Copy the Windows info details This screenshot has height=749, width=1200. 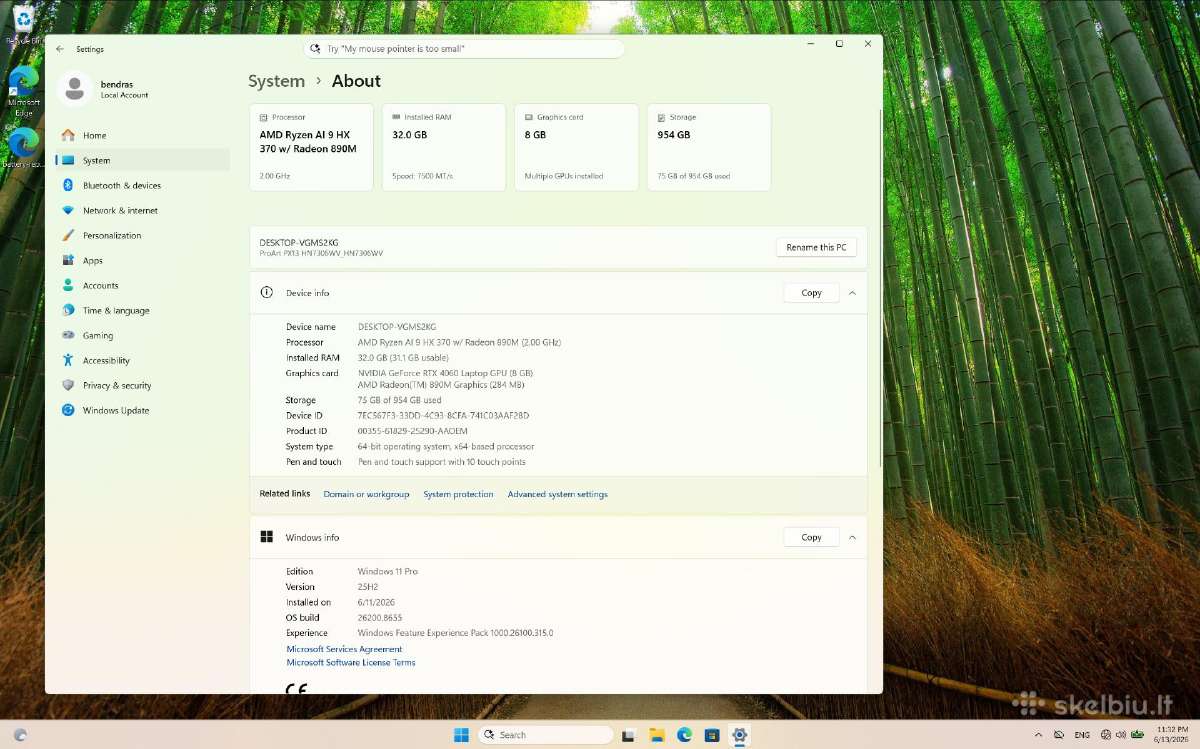click(811, 537)
